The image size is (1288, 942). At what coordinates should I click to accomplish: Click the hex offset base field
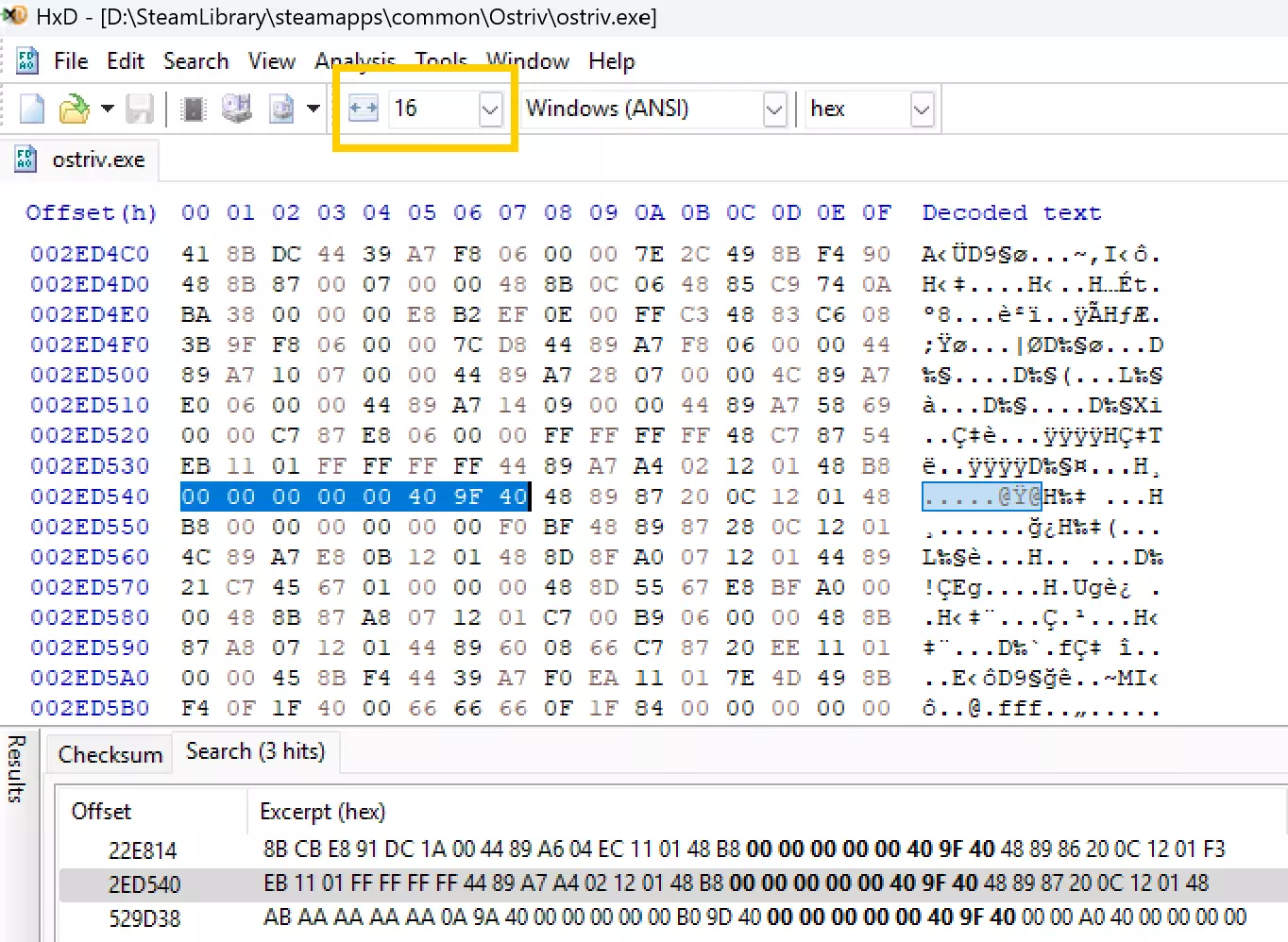tap(857, 109)
